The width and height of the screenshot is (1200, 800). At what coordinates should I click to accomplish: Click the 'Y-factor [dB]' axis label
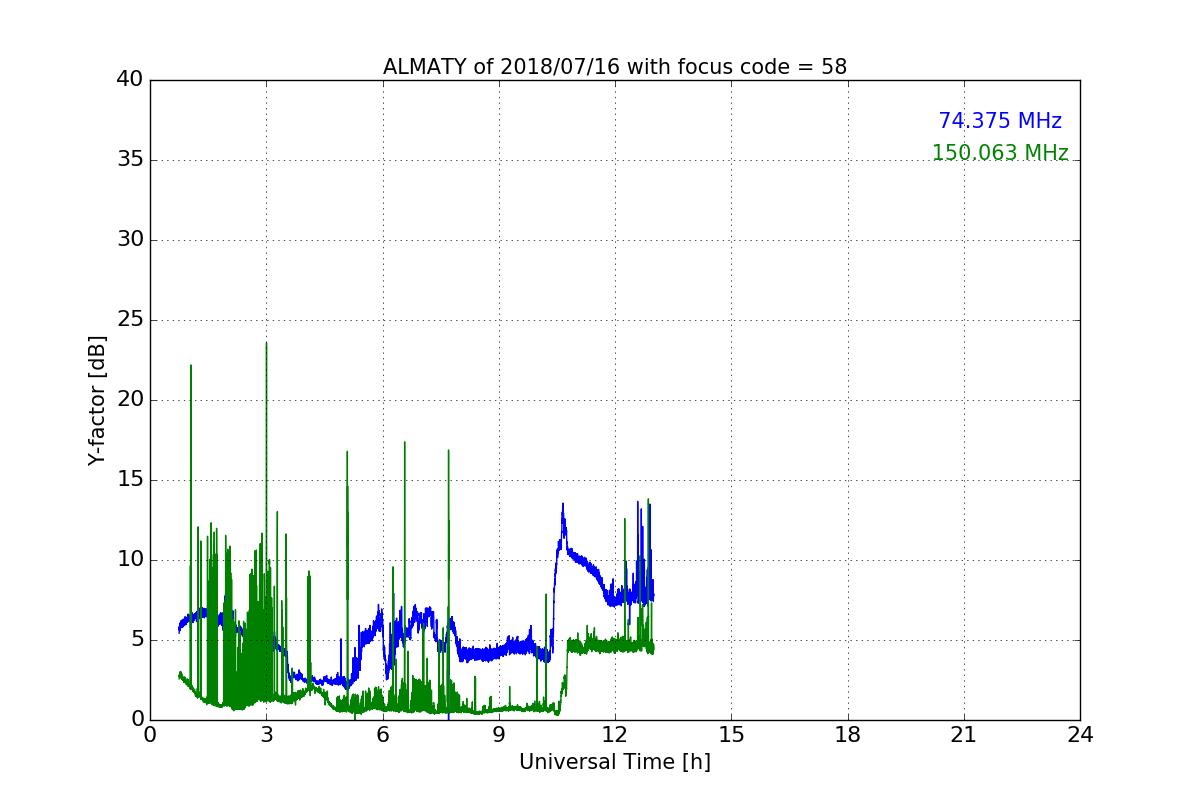(x=96, y=400)
